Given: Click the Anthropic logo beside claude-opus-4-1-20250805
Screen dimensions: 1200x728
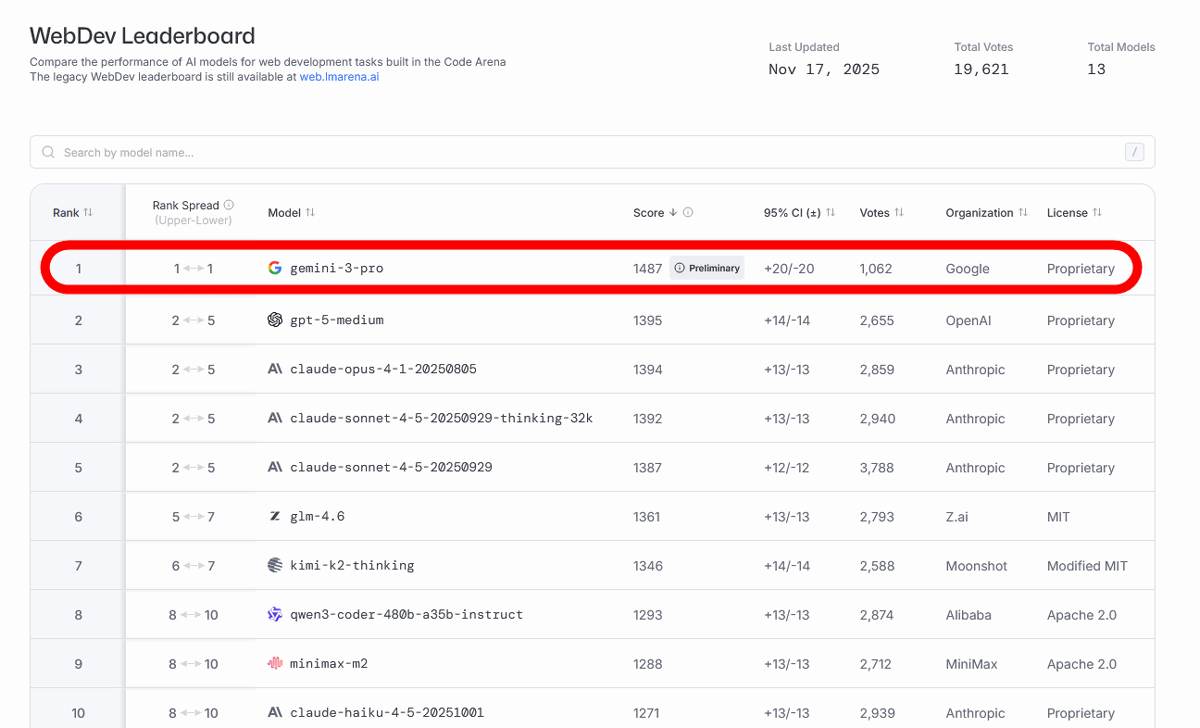Looking at the screenshot, I should click(x=275, y=369).
